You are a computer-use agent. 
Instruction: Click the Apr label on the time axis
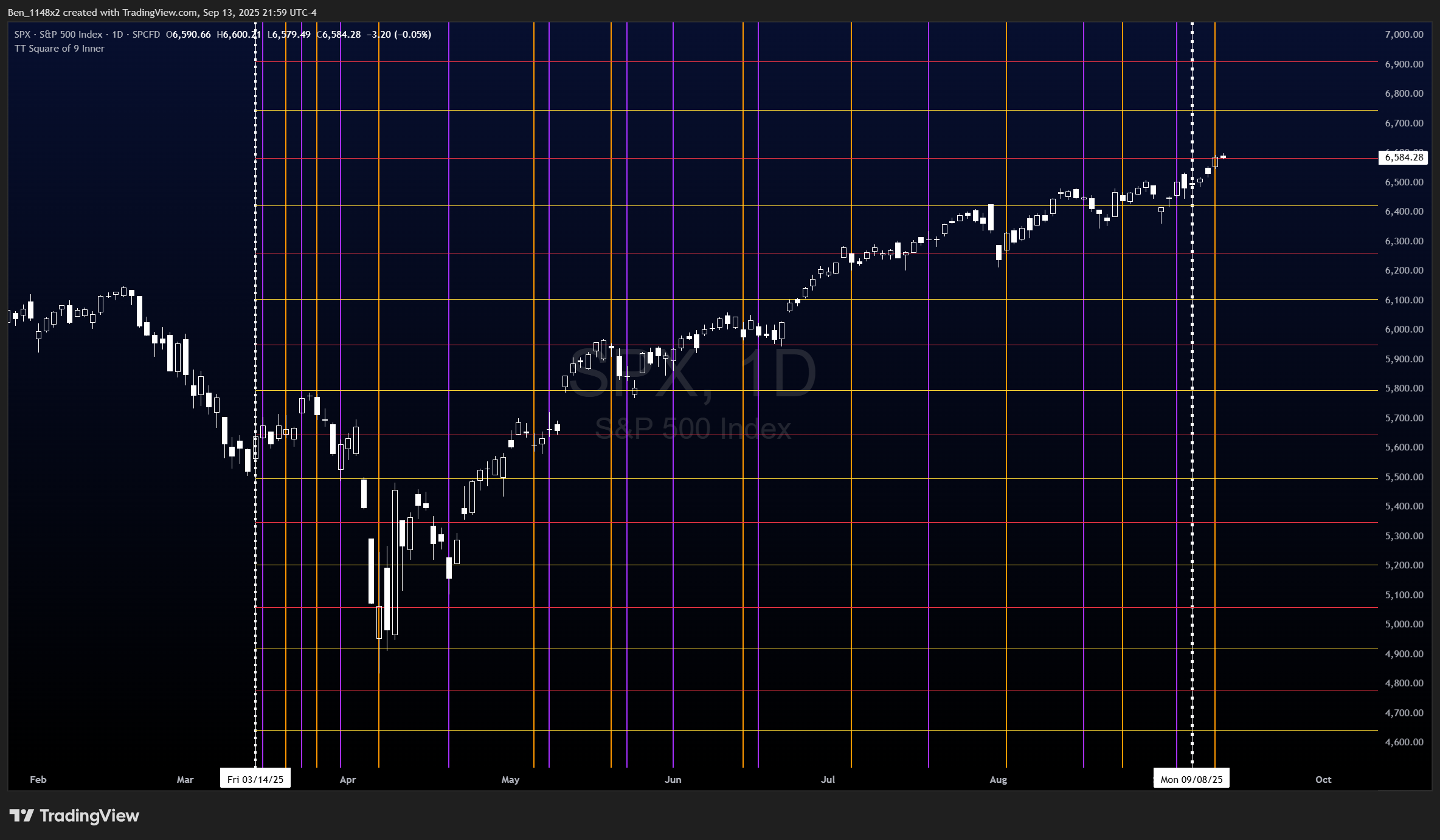tap(348, 779)
